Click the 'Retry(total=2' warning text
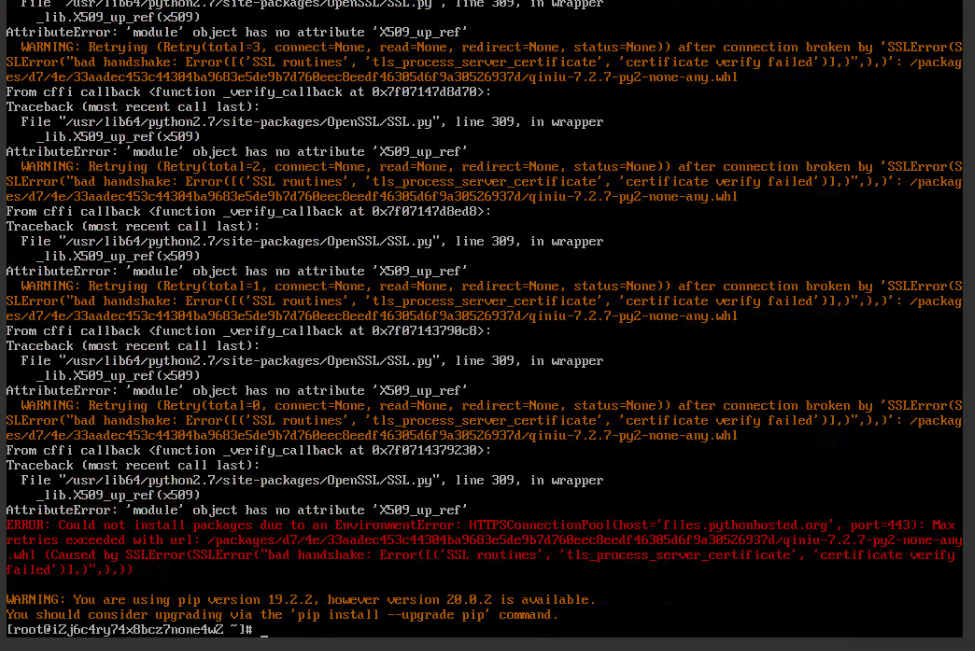 (x=209, y=167)
